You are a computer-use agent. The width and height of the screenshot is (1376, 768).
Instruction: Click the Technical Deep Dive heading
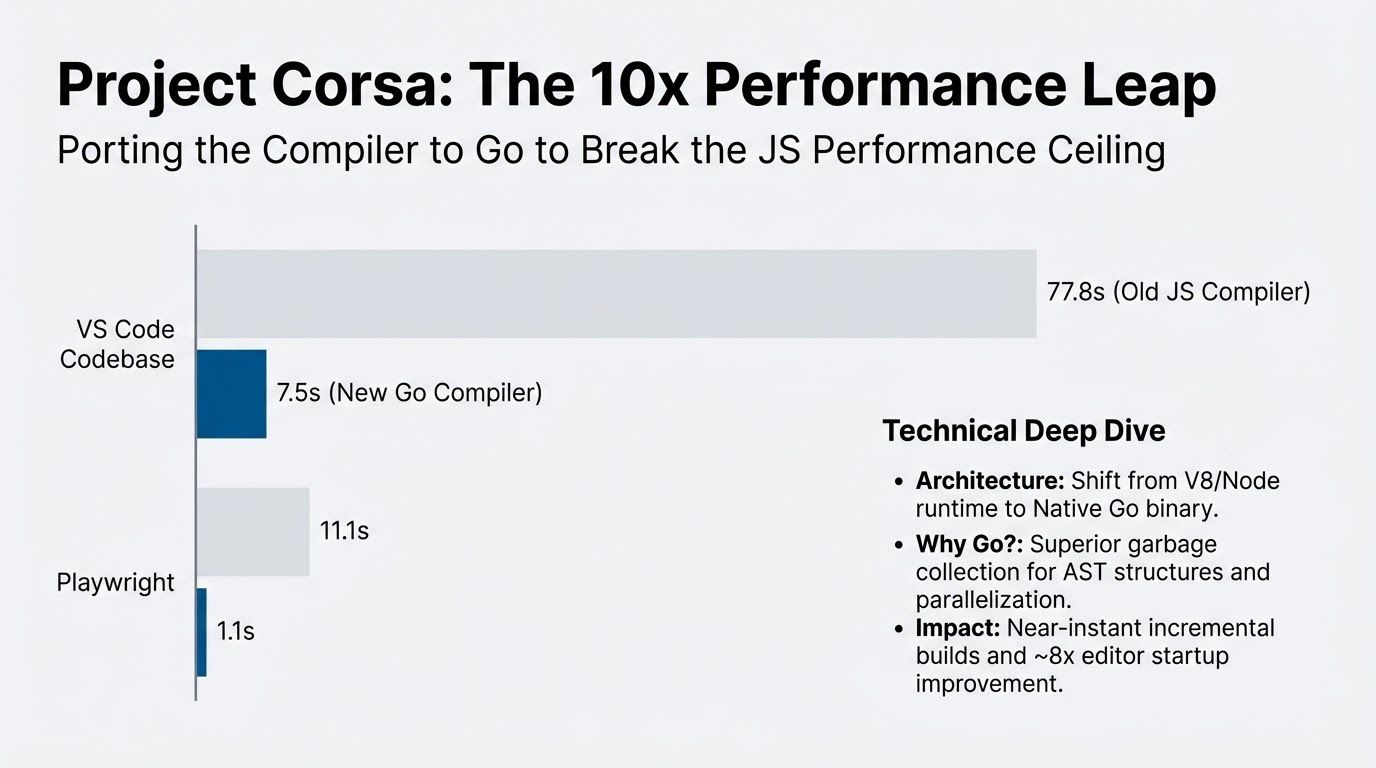tap(1024, 431)
